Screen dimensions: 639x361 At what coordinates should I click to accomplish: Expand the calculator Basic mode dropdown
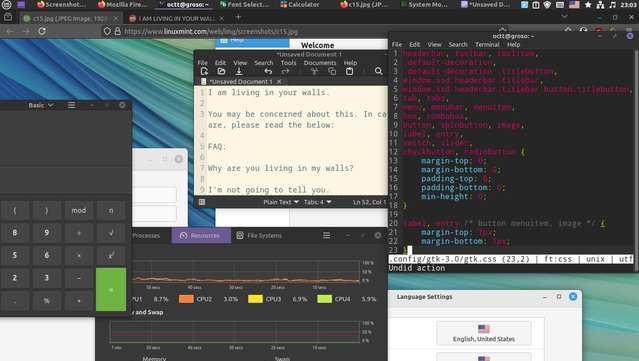point(40,105)
